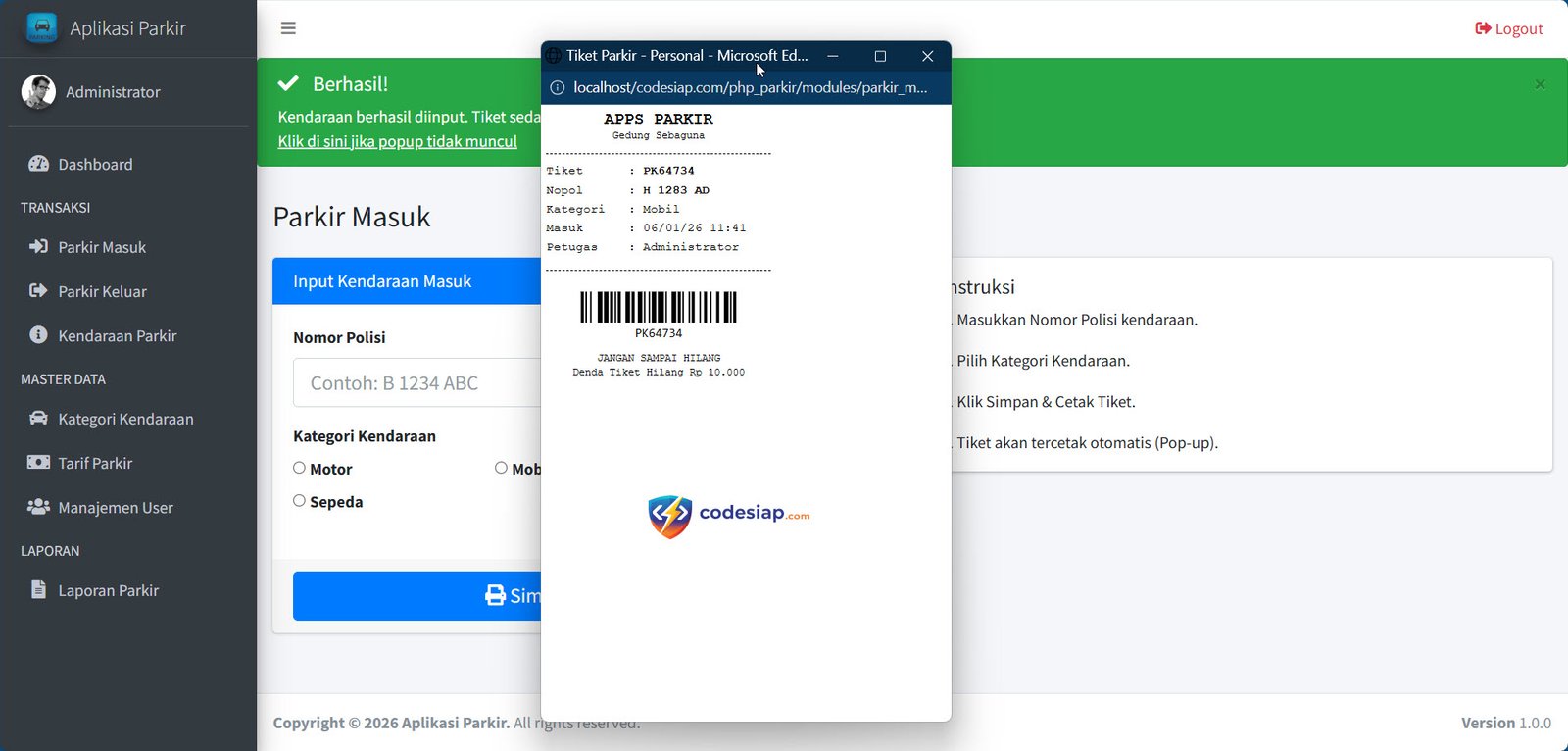Click the Administrator avatar picture
This screenshot has width=1568, height=751.
[x=38, y=91]
